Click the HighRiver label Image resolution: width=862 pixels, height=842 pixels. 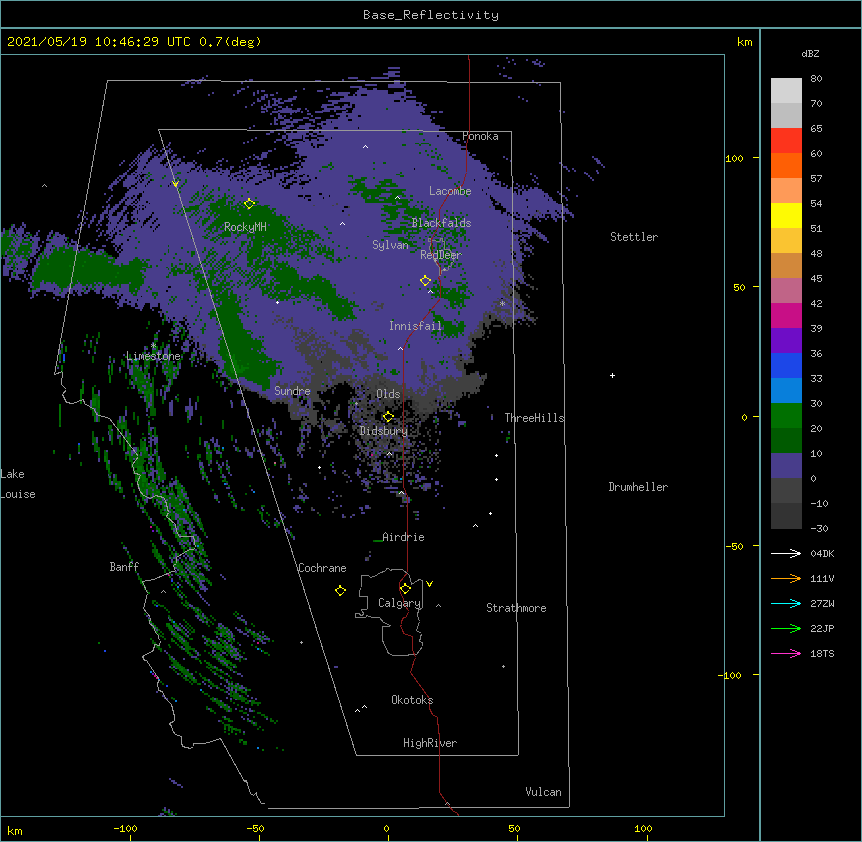coord(430,743)
